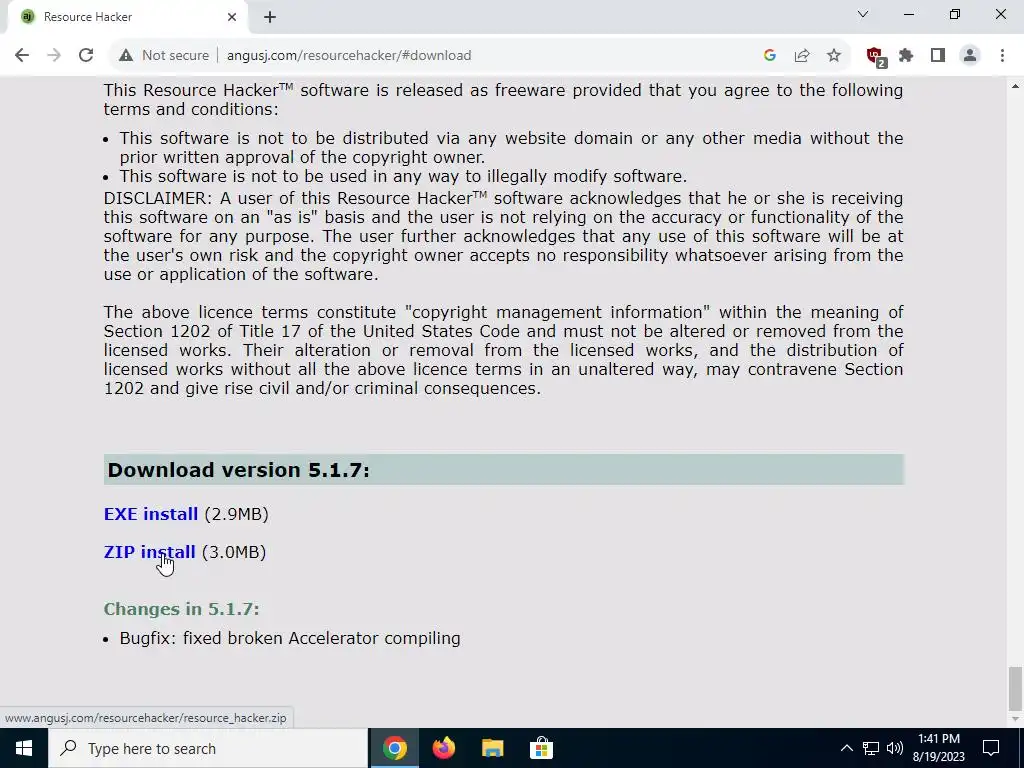Image resolution: width=1024 pixels, height=768 pixels.
Task: Share this page using the share icon
Action: 802,56
